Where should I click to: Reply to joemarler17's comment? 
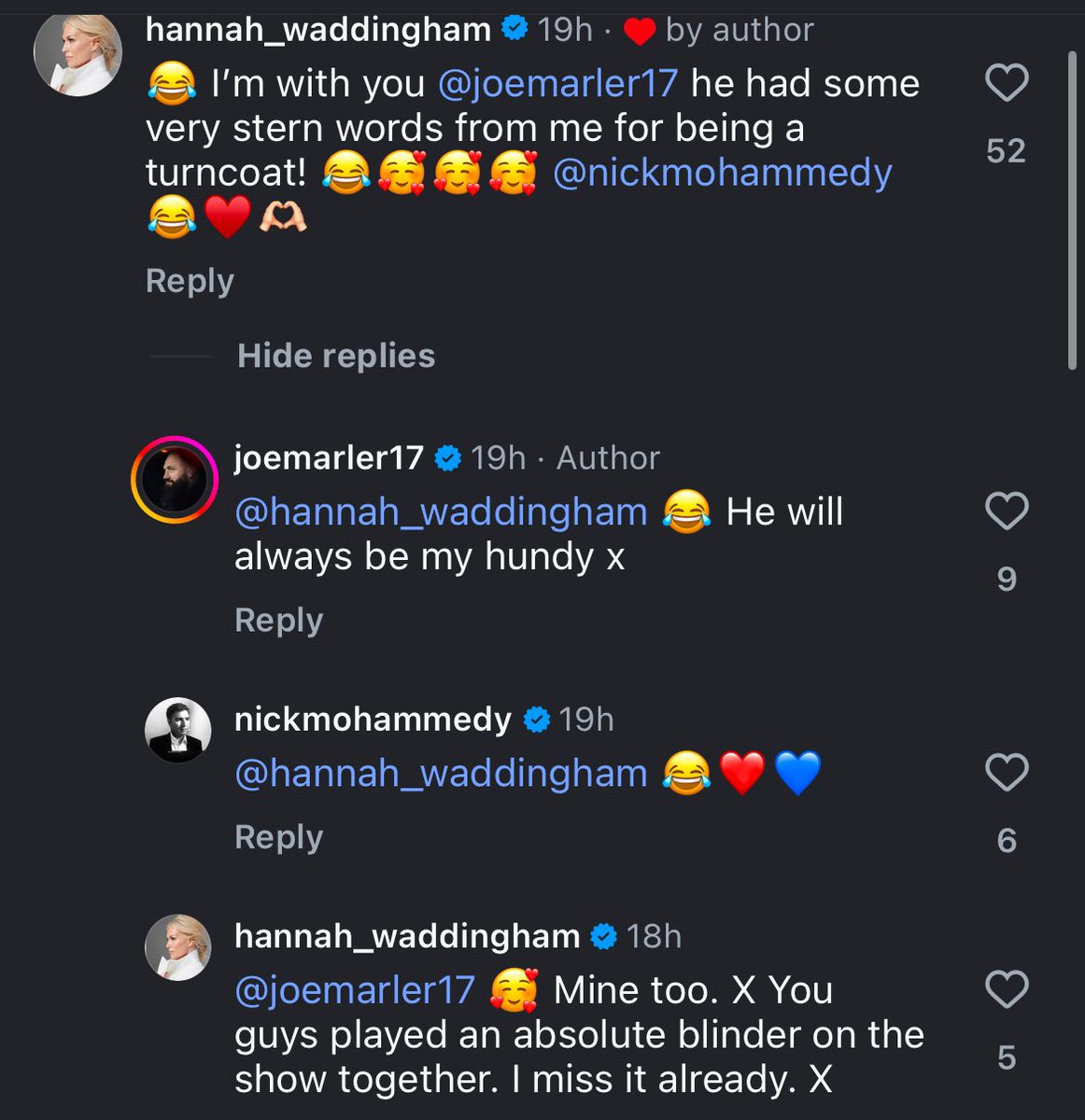278,620
